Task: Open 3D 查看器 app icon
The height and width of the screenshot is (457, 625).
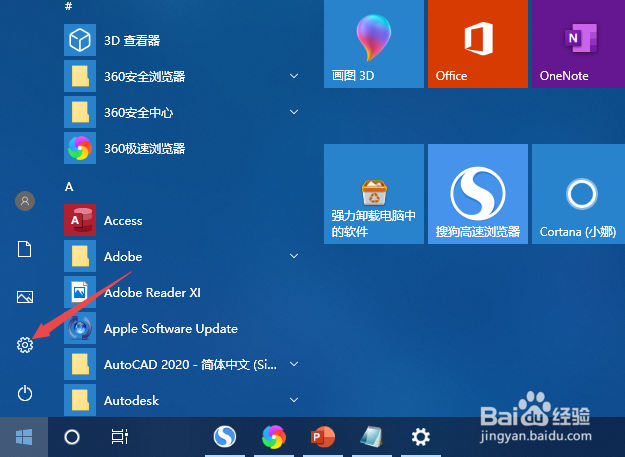Action: point(80,40)
